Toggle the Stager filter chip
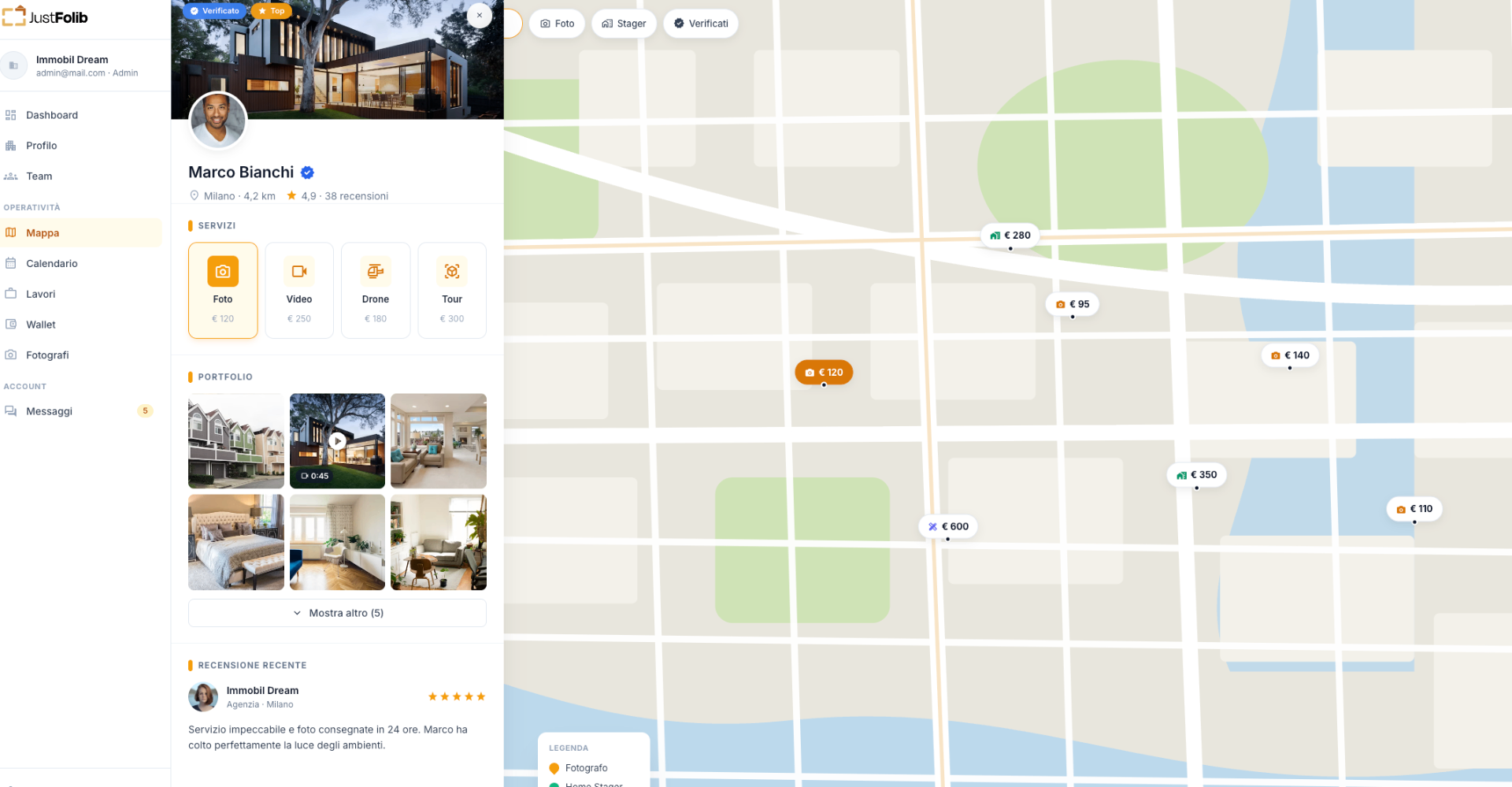 (624, 24)
